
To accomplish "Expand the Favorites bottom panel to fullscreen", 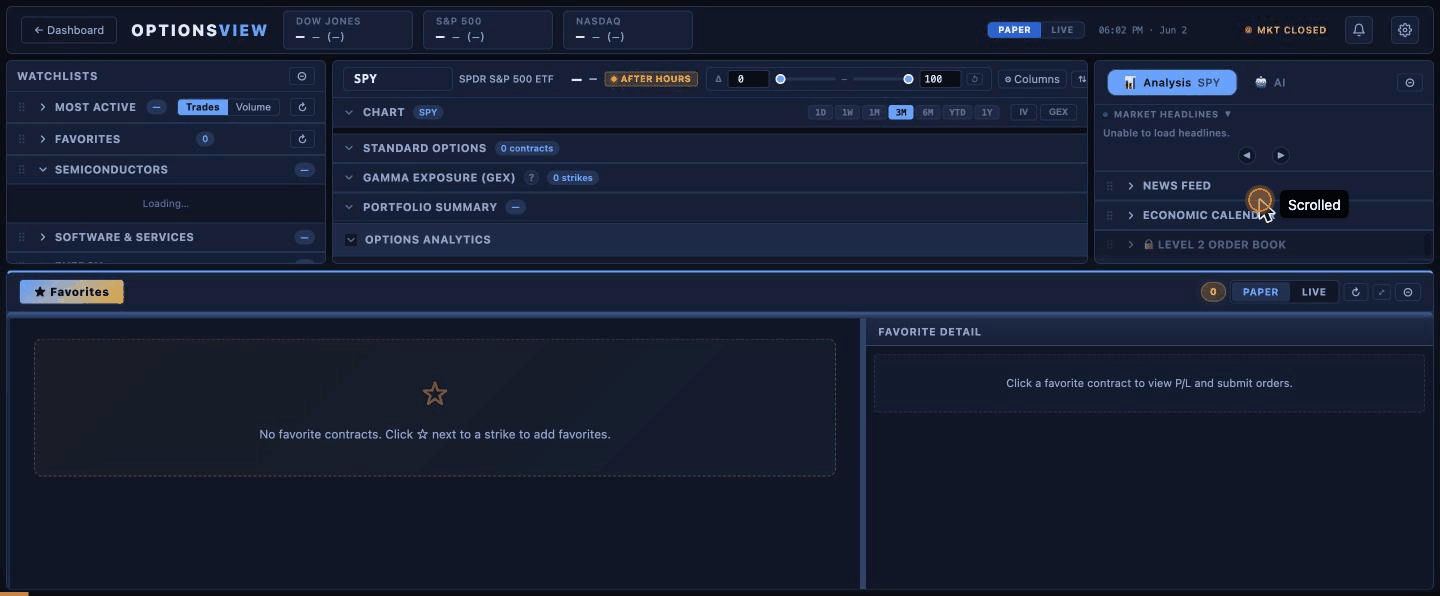I will [x=1382, y=292].
